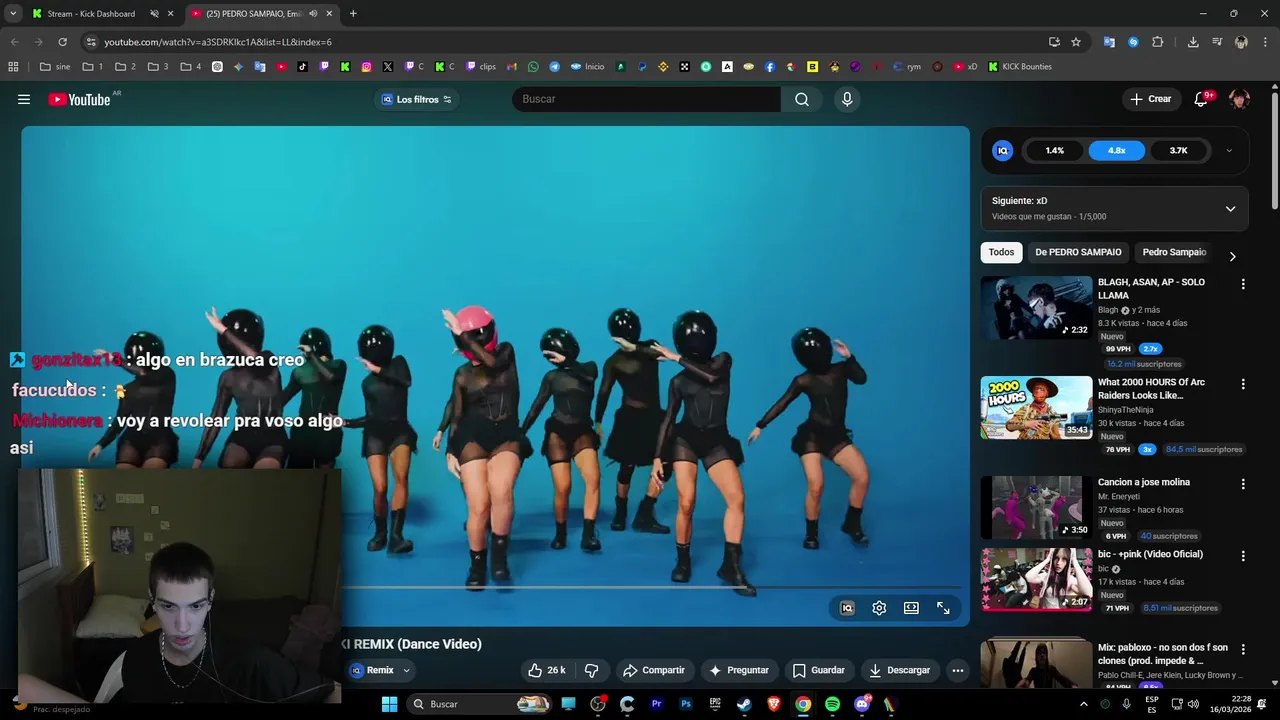1280x720 pixels.
Task: Bookmark this page with star icon
Action: point(1076,42)
